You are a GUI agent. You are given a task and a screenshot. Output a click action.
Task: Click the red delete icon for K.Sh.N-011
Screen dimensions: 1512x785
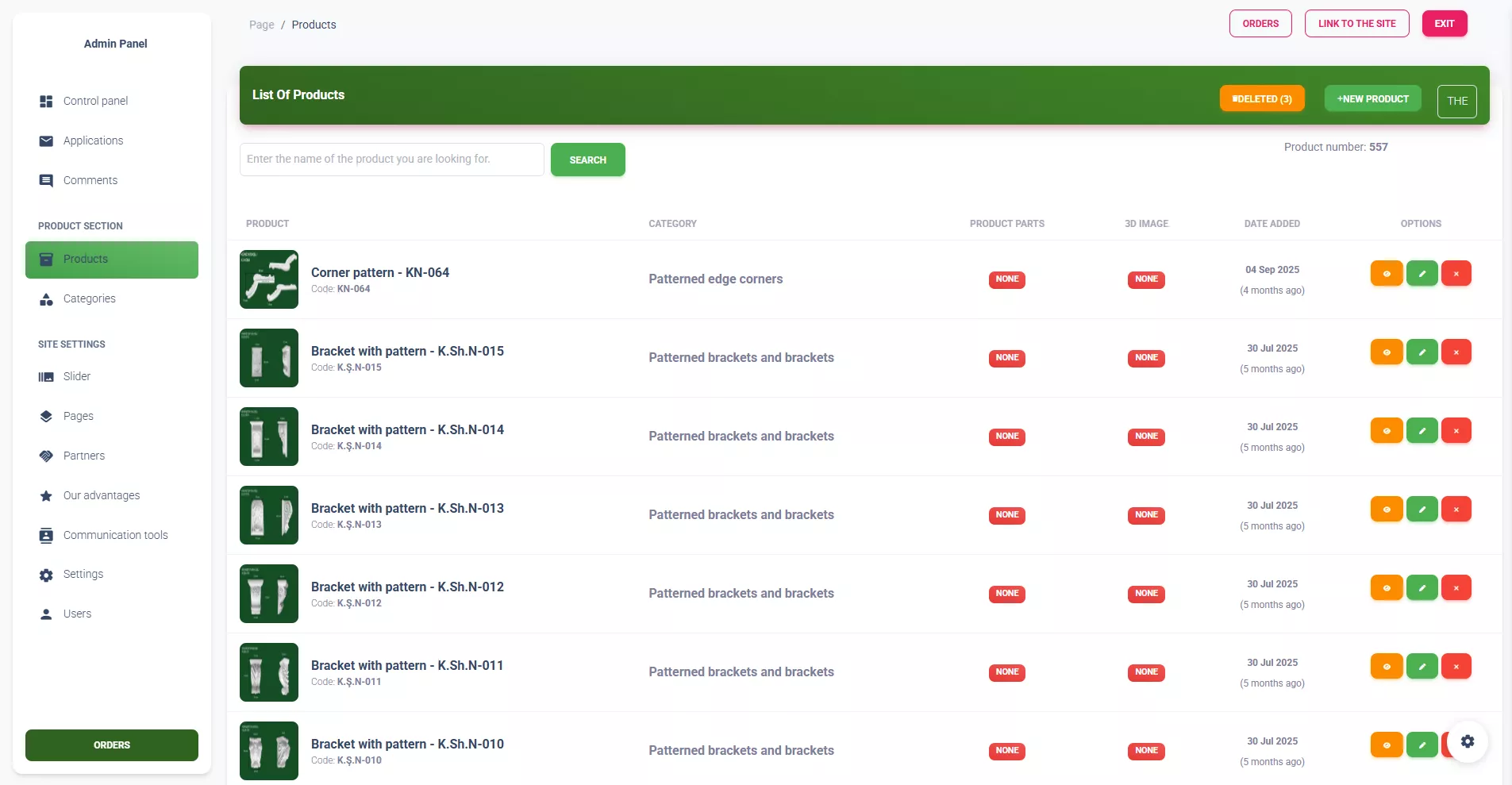[x=1456, y=667]
